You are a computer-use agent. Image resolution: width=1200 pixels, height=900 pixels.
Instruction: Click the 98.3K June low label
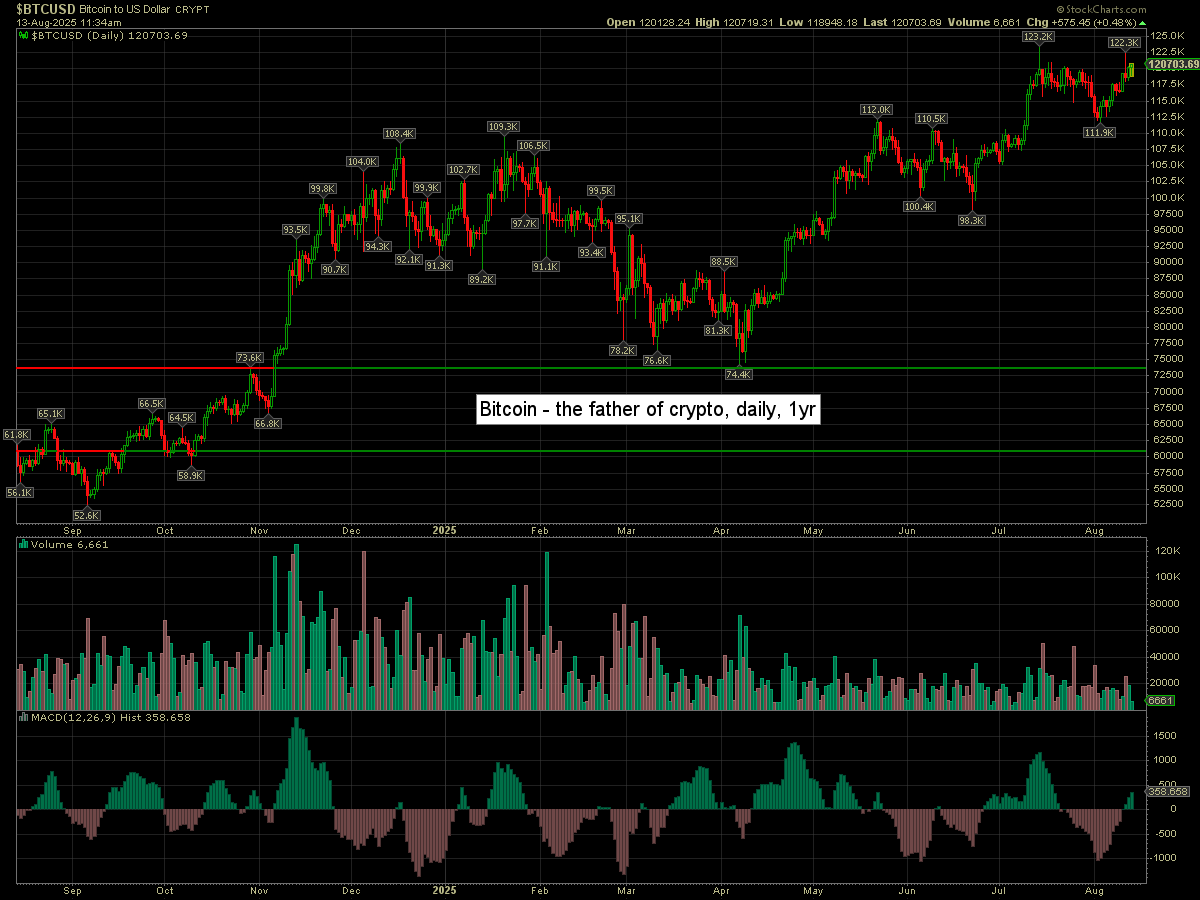971,221
